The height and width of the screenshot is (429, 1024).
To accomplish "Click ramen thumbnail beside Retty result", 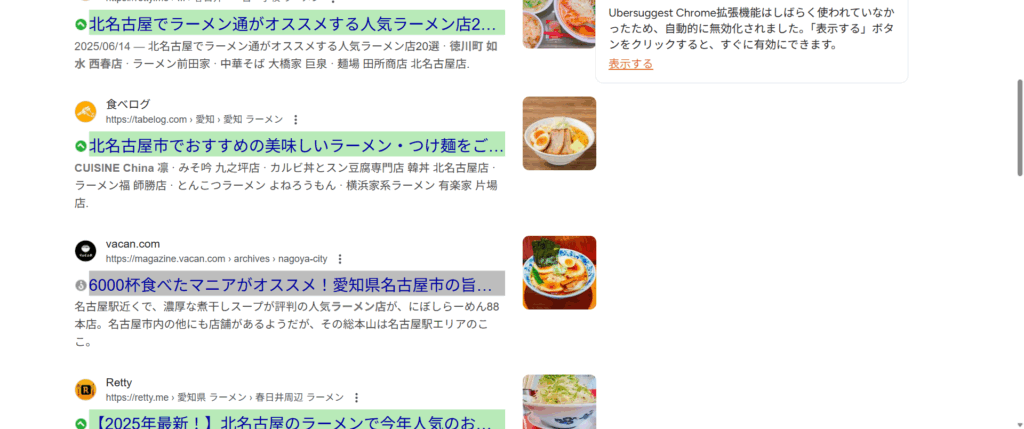I will [x=559, y=402].
